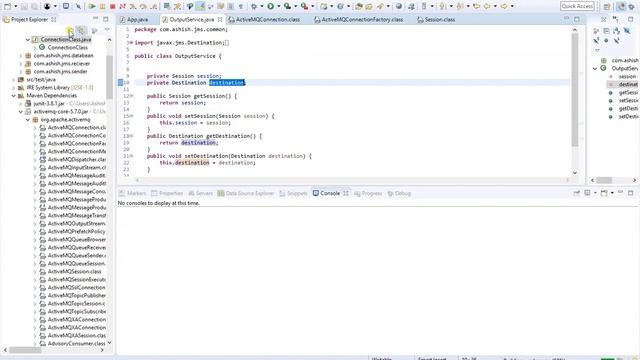Open the Markers tab in the bottom panel
640x360 pixels.
(x=132, y=193)
